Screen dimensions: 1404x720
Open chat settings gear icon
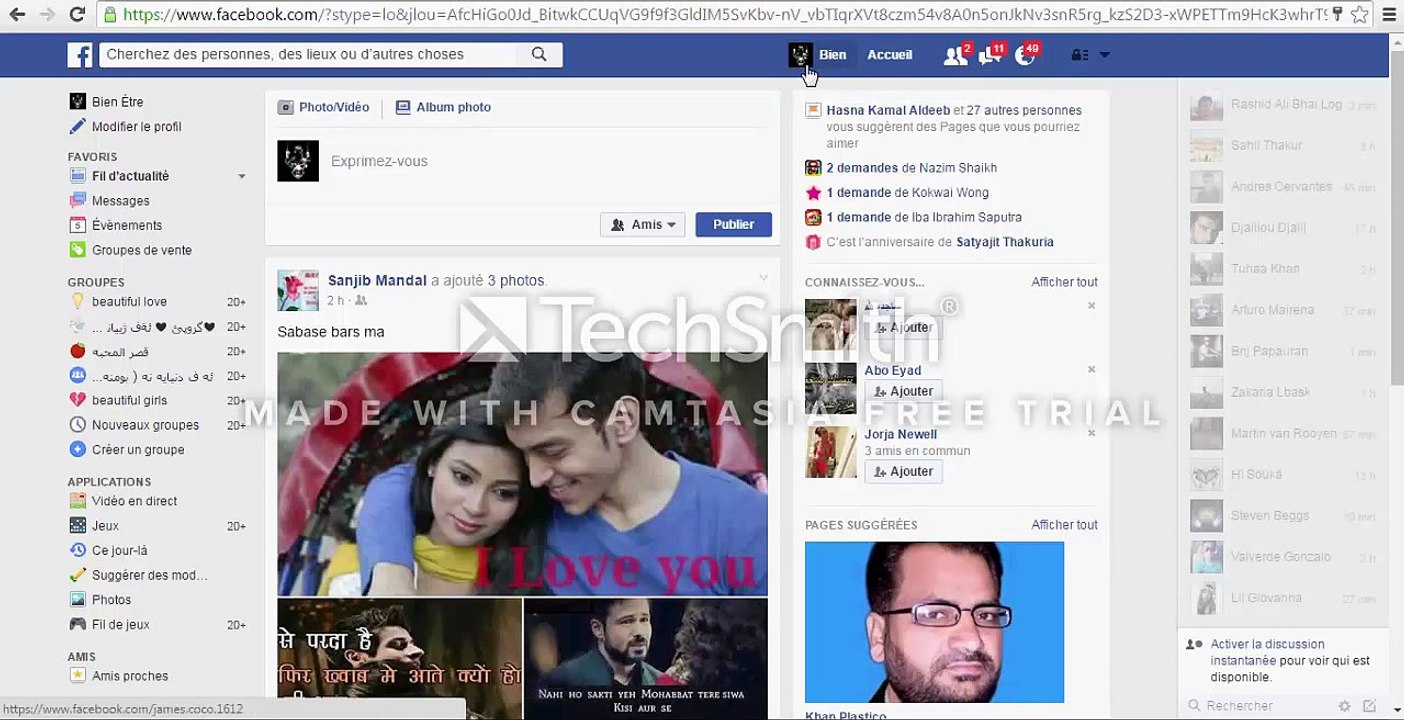(1345, 706)
